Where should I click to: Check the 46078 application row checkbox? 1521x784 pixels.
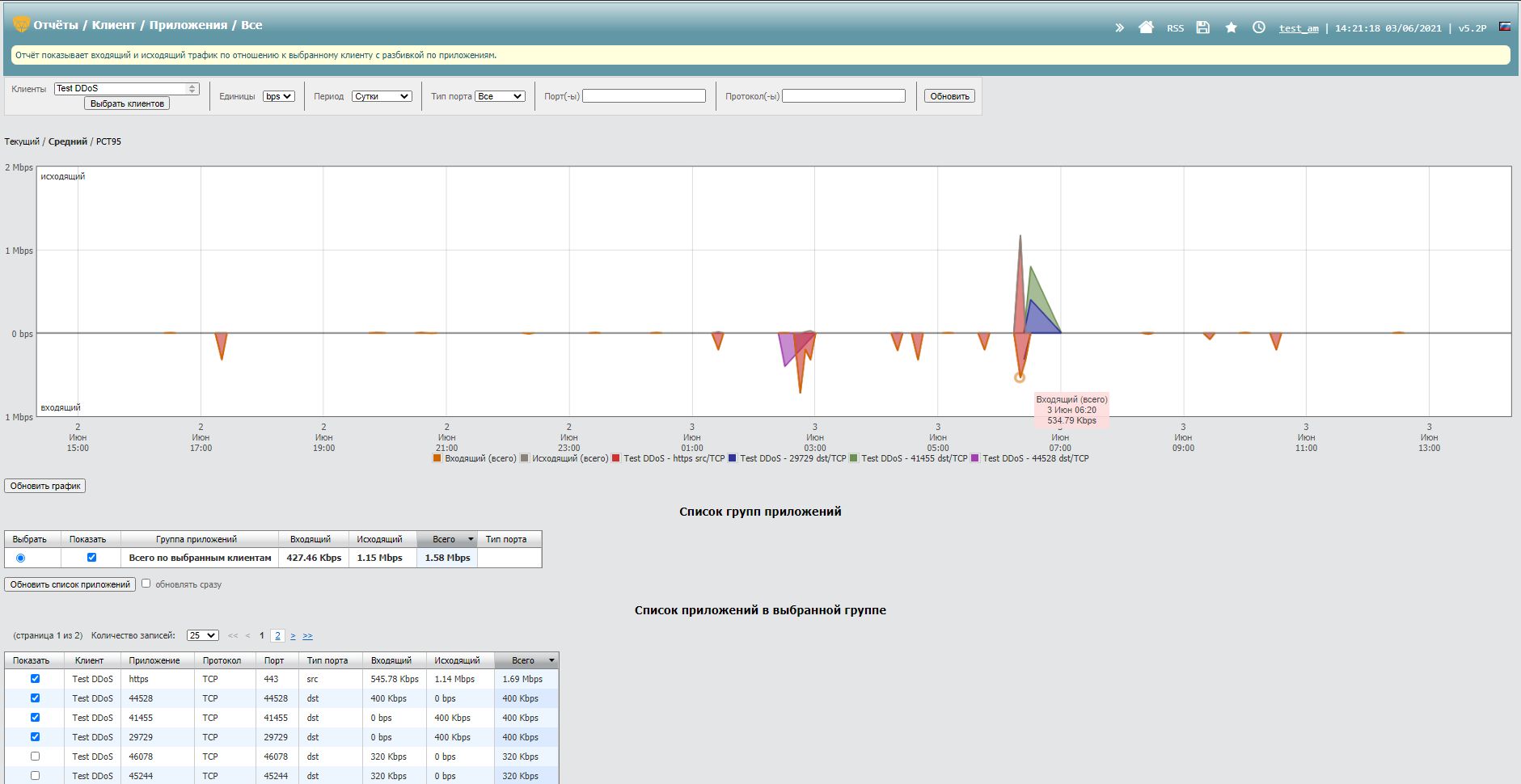pos(35,757)
